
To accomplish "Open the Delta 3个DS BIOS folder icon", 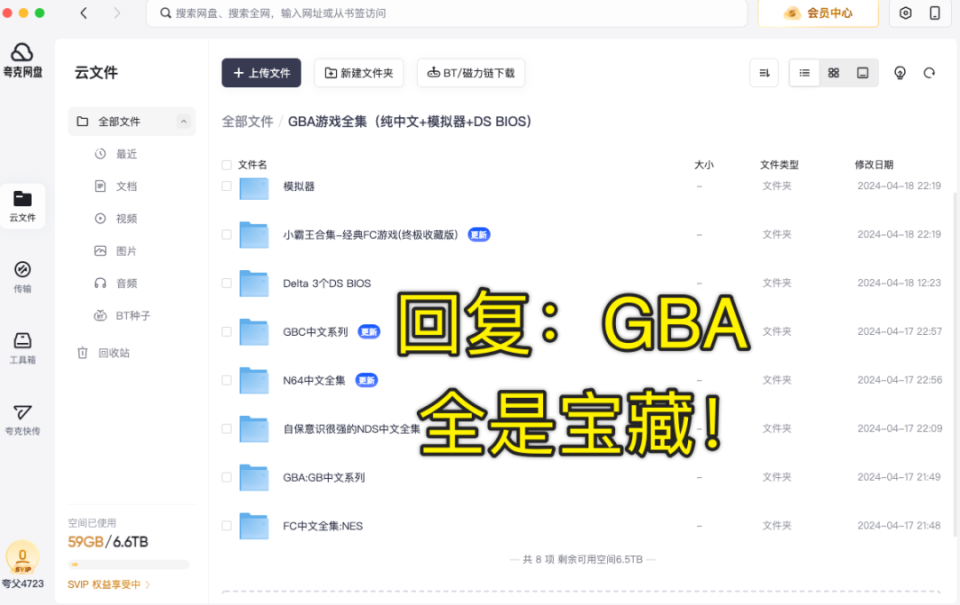I will point(254,284).
